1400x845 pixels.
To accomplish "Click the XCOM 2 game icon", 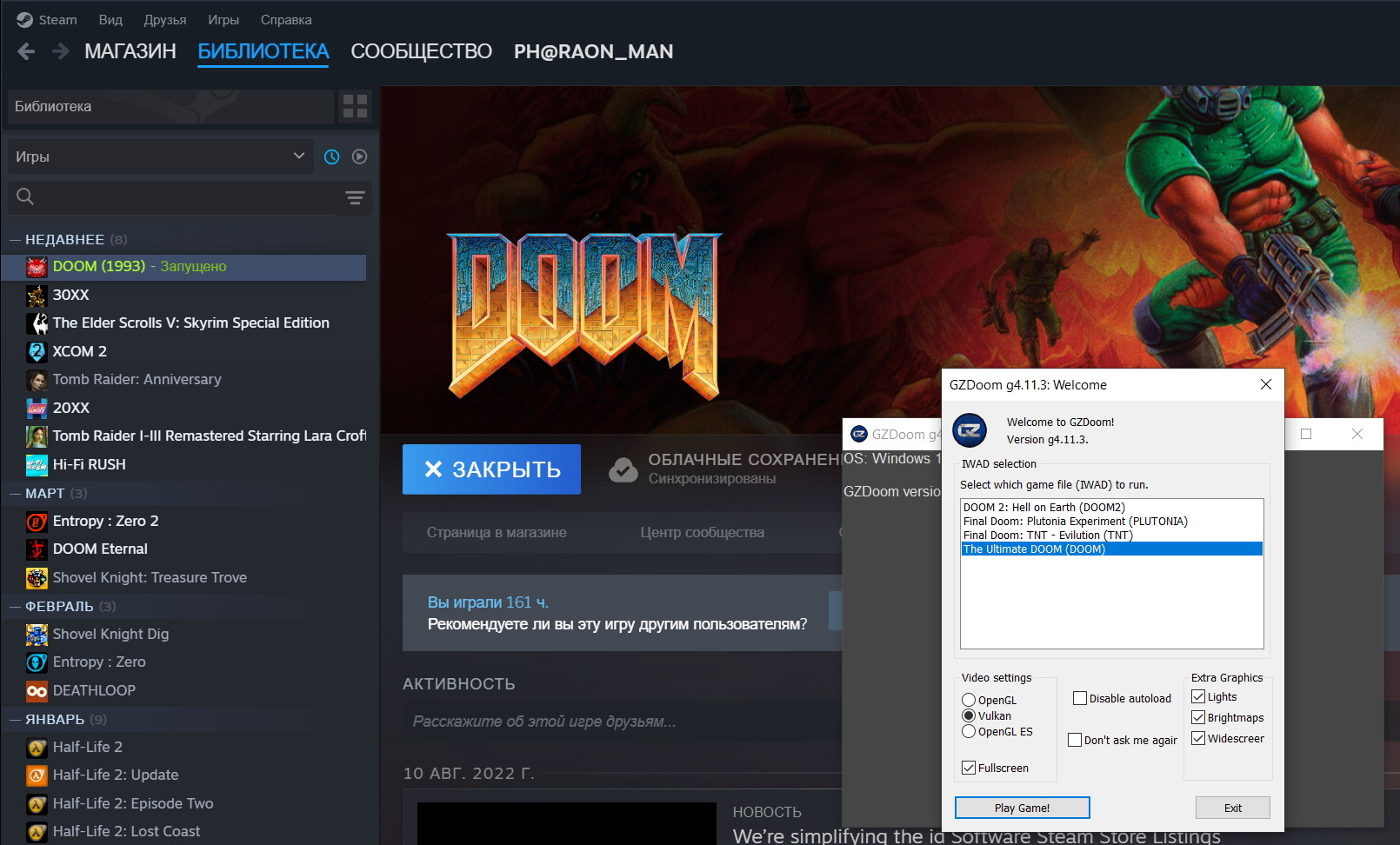I will pos(37,352).
